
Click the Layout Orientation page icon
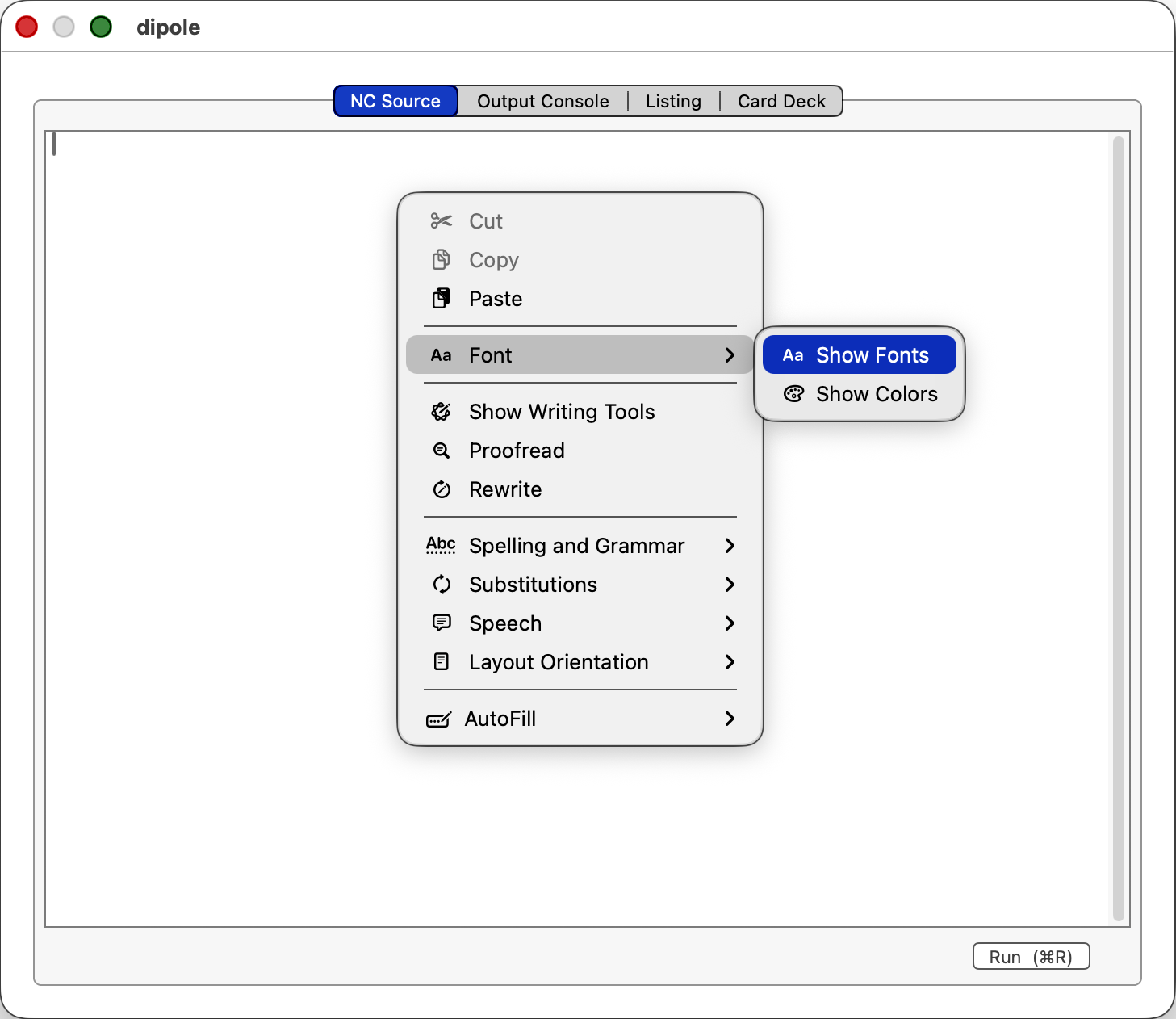point(441,662)
